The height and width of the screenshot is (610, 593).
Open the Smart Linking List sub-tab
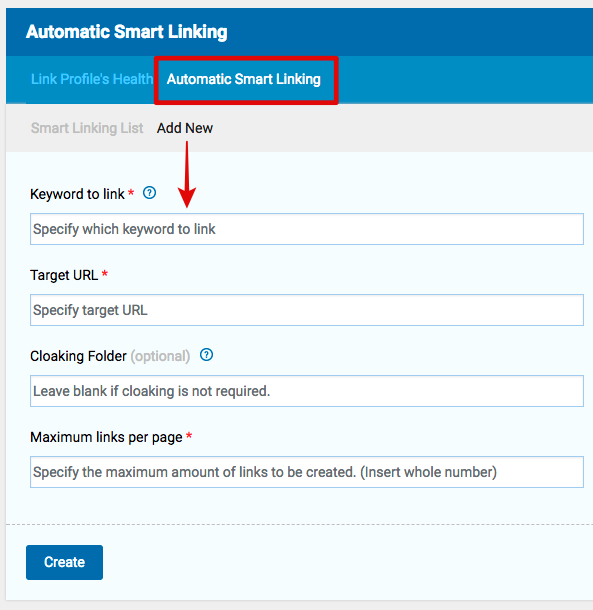tap(87, 128)
